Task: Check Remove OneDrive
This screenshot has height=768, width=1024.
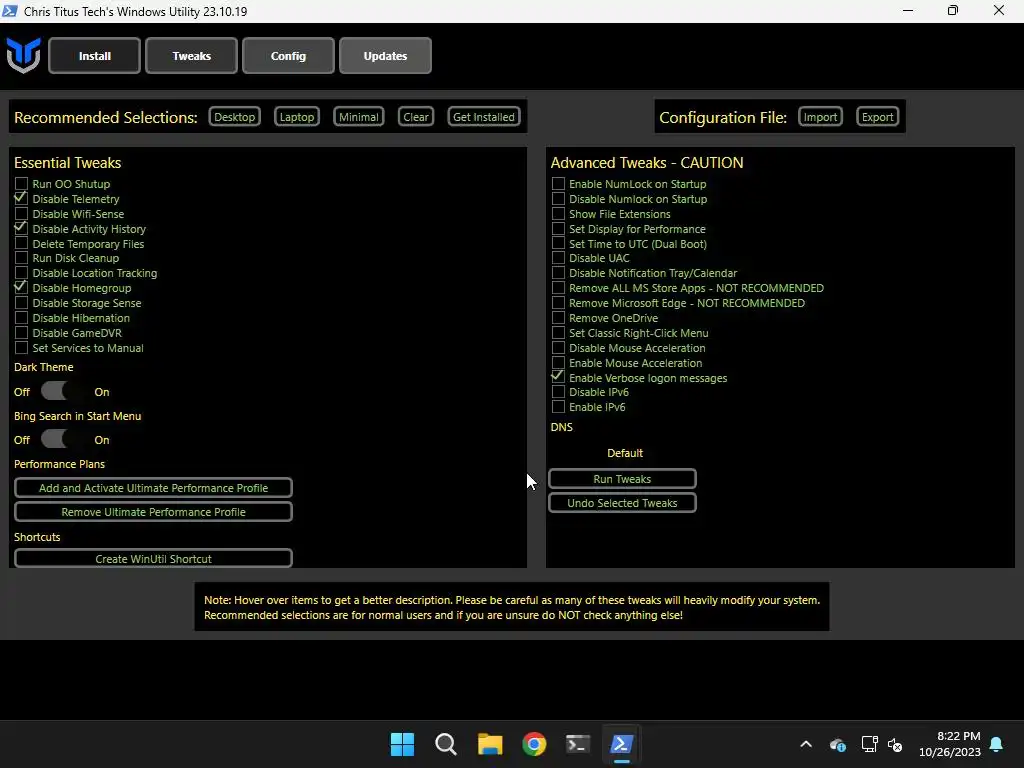Action: click(558, 318)
